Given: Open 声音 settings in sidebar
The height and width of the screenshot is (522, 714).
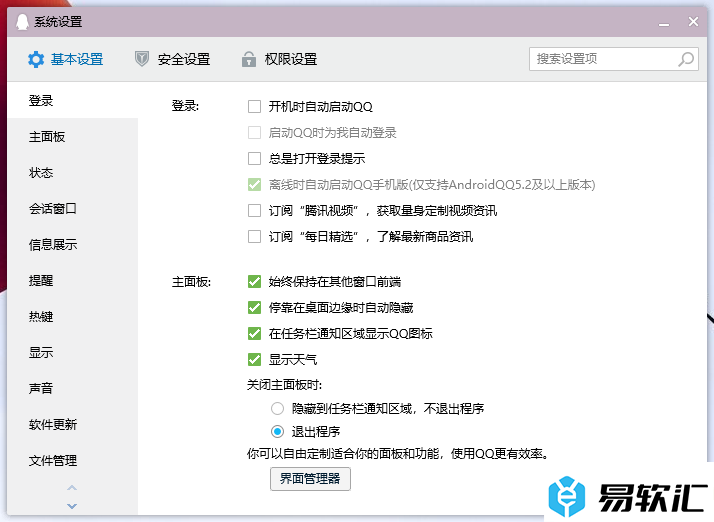Looking at the screenshot, I should (73, 389).
